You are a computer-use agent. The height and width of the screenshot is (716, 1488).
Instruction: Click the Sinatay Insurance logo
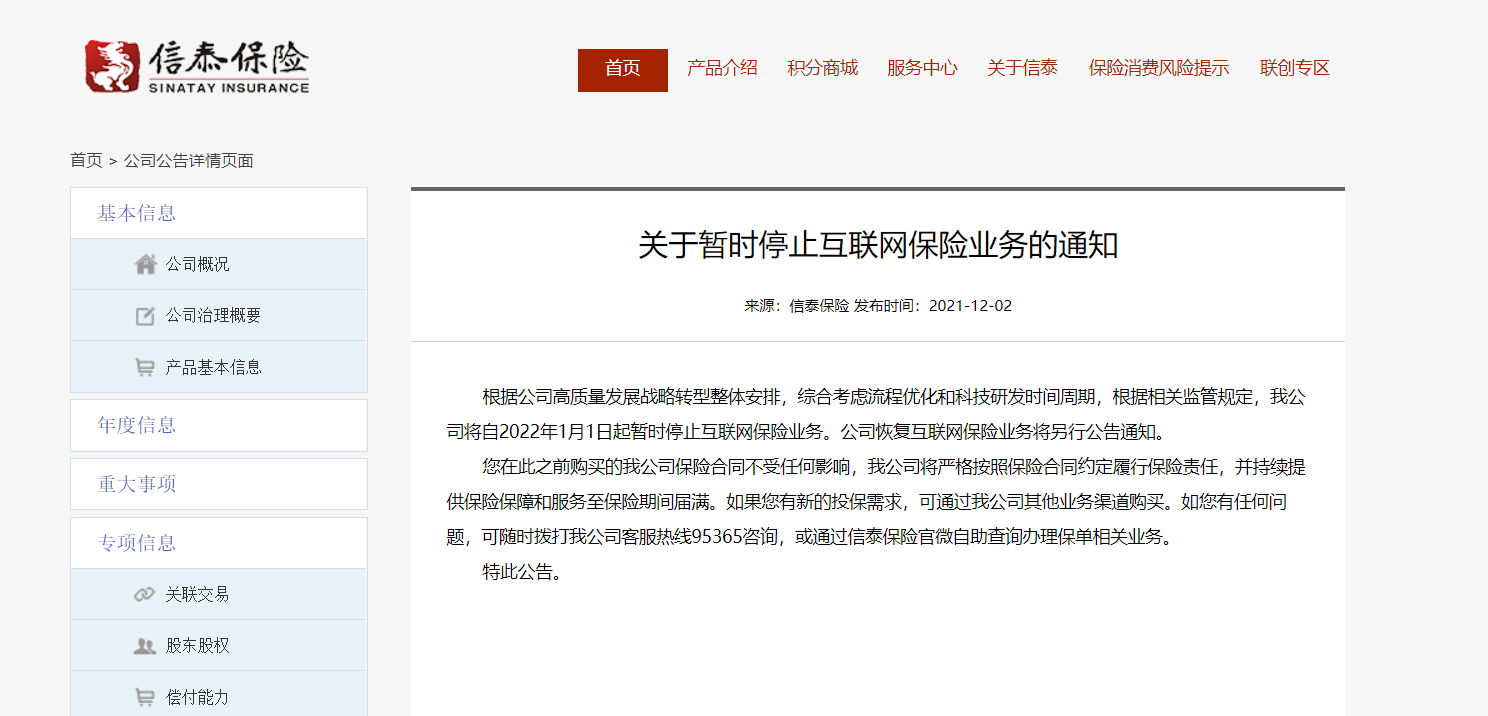pyautogui.click(x=198, y=66)
